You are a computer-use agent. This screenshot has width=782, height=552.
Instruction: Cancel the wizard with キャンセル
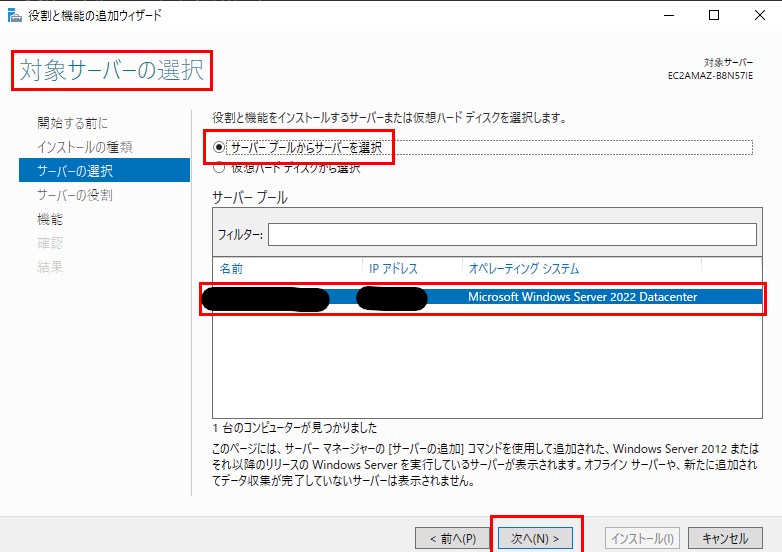725,538
